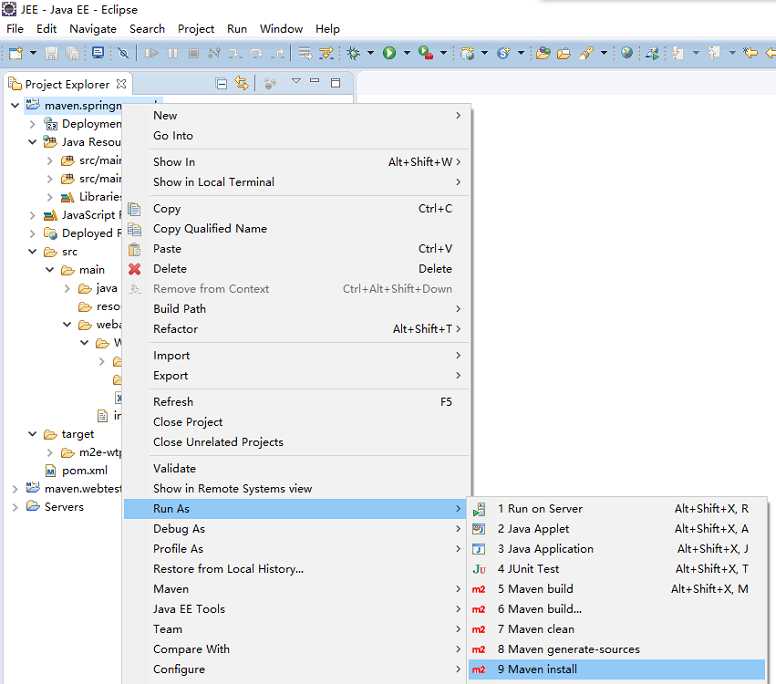Click the green Run toolbar button
The height and width of the screenshot is (684, 776).
[x=389, y=52]
